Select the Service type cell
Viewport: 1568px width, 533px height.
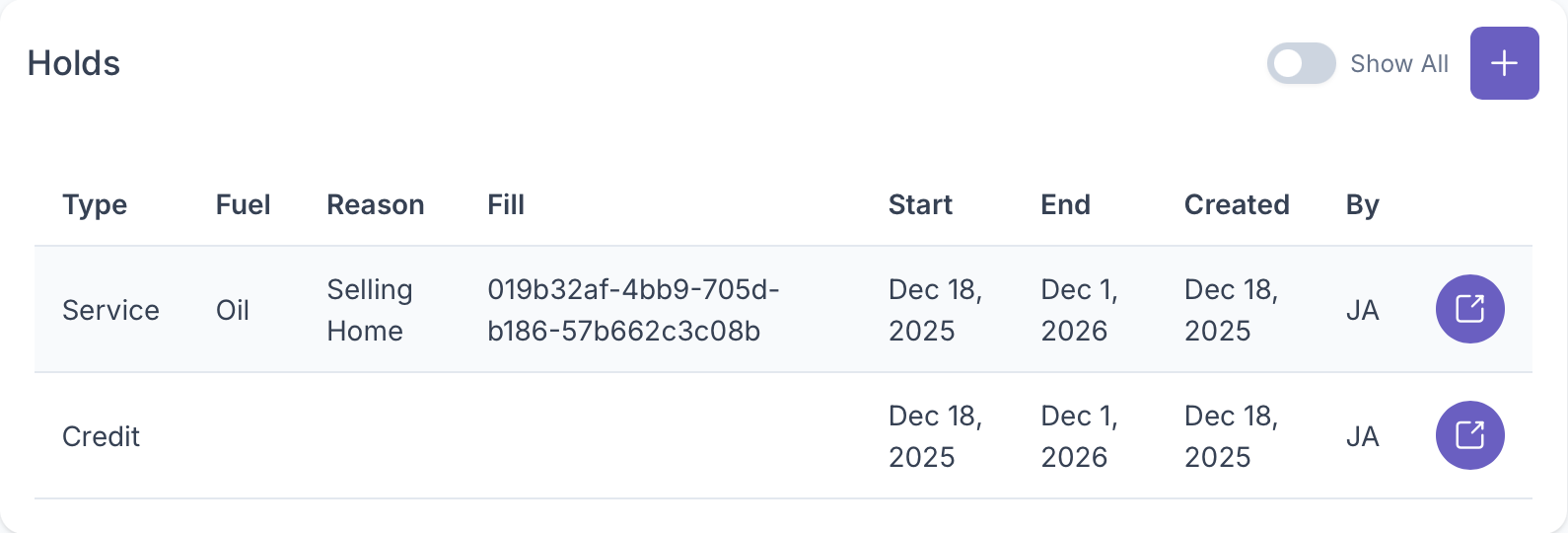pyautogui.click(x=110, y=310)
